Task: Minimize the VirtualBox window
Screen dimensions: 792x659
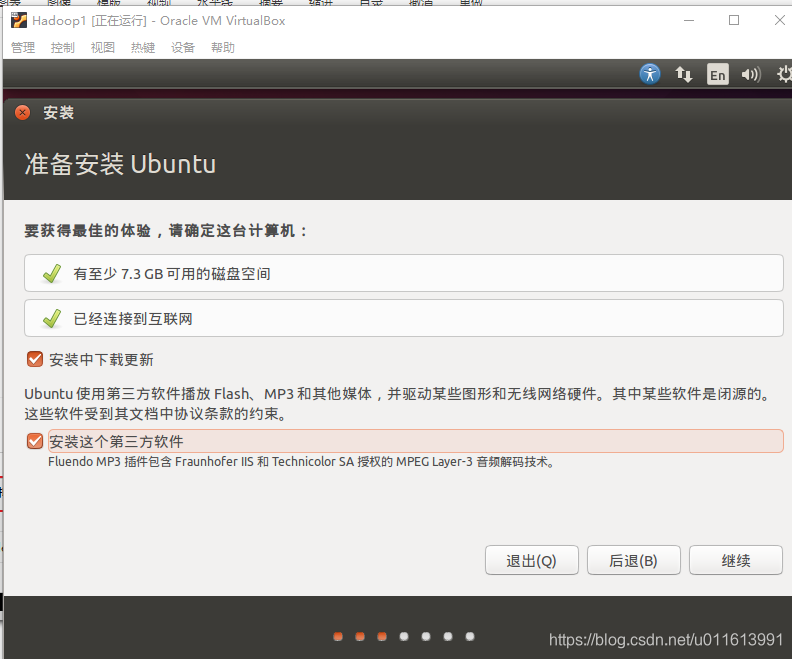Action: (689, 20)
